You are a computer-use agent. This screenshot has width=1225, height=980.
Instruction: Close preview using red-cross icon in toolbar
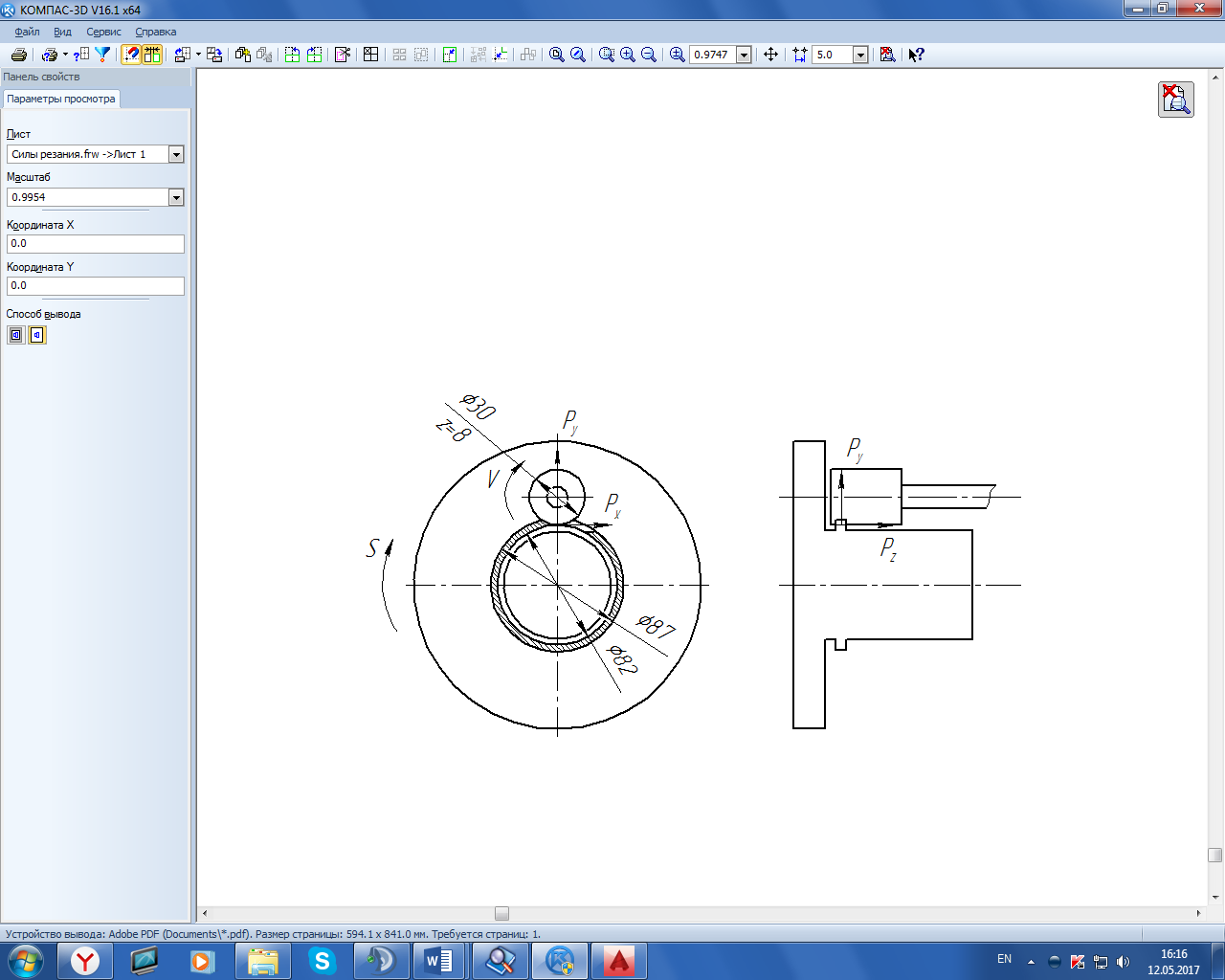click(887, 55)
